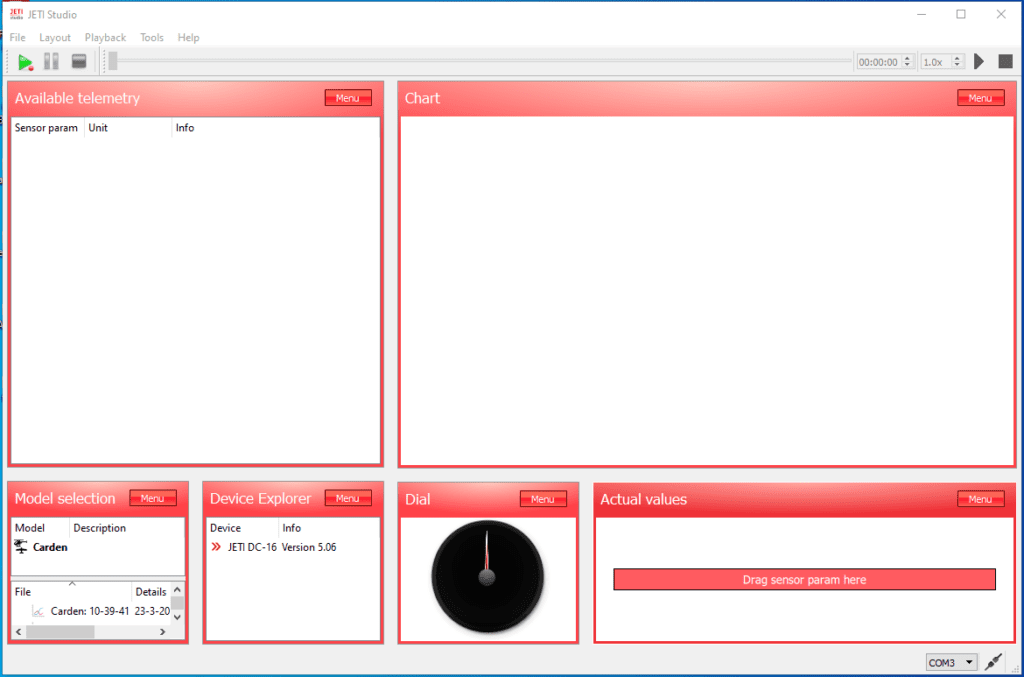
Task: Stop playback using the black stop square
Action: coord(1005,61)
